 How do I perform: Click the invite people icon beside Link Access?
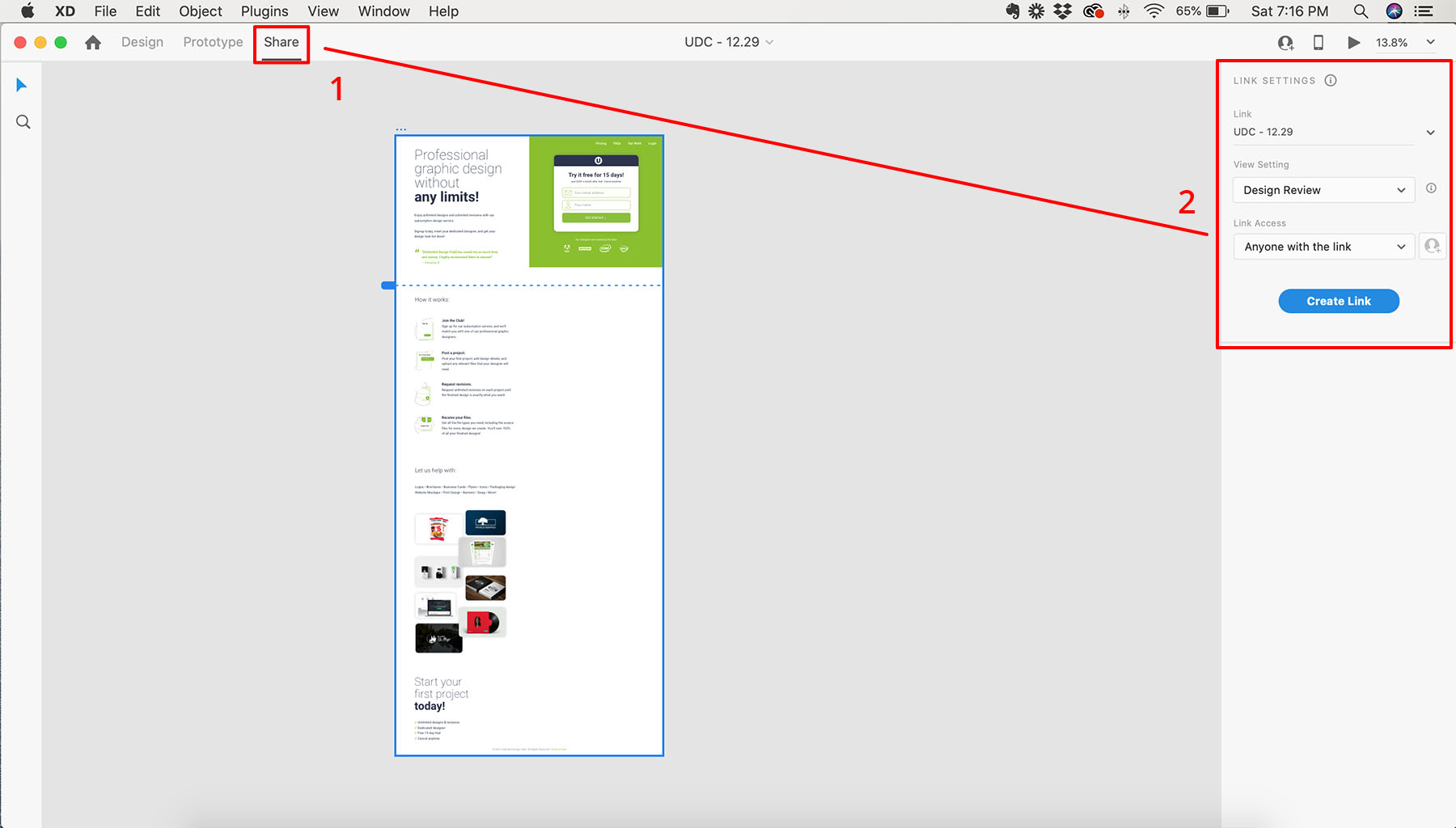pyautogui.click(x=1433, y=246)
